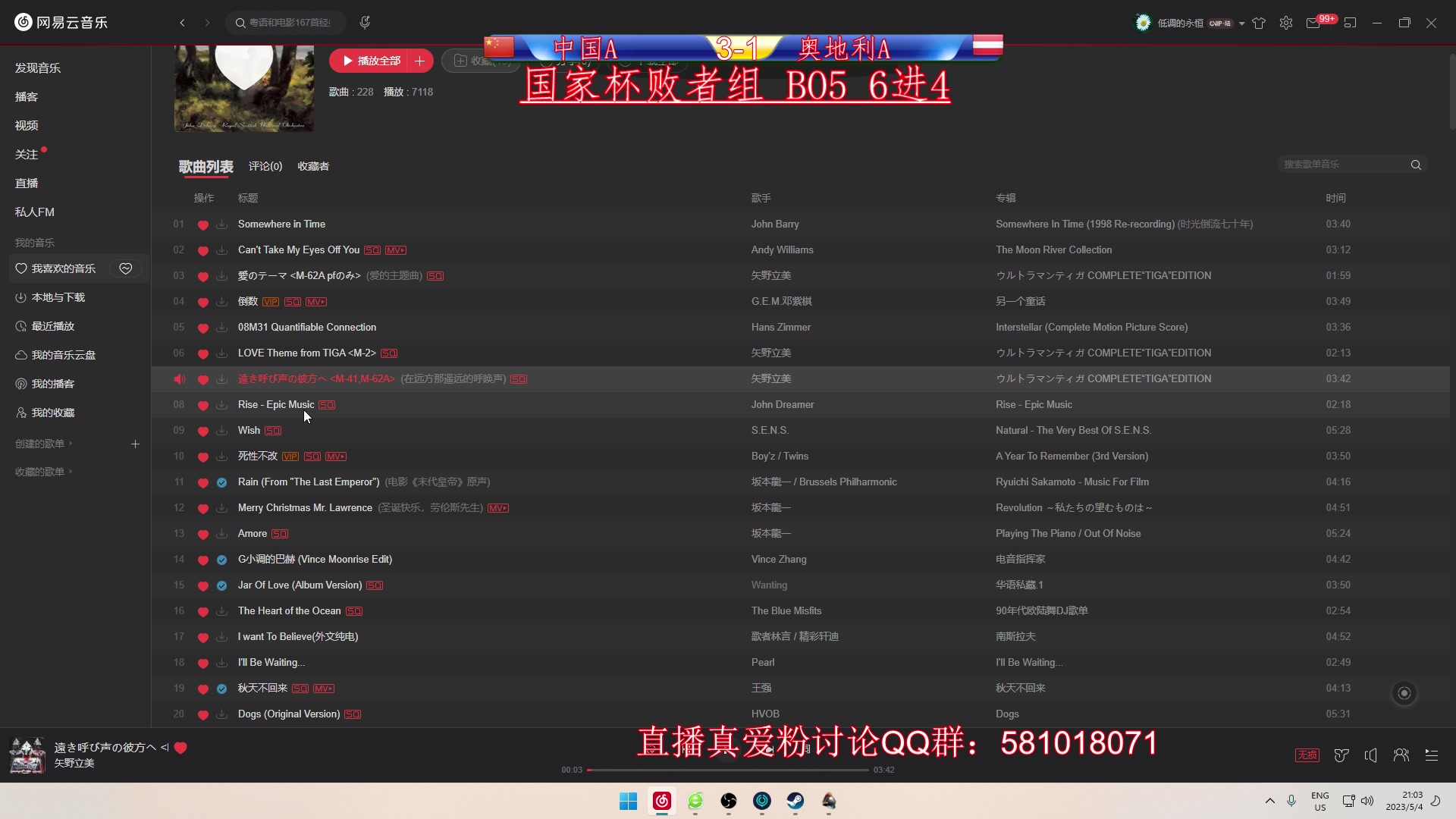This screenshot has width=1456, height=819.
Task: Click the plus beside 播放全部 to add to queue
Action: [x=419, y=61]
